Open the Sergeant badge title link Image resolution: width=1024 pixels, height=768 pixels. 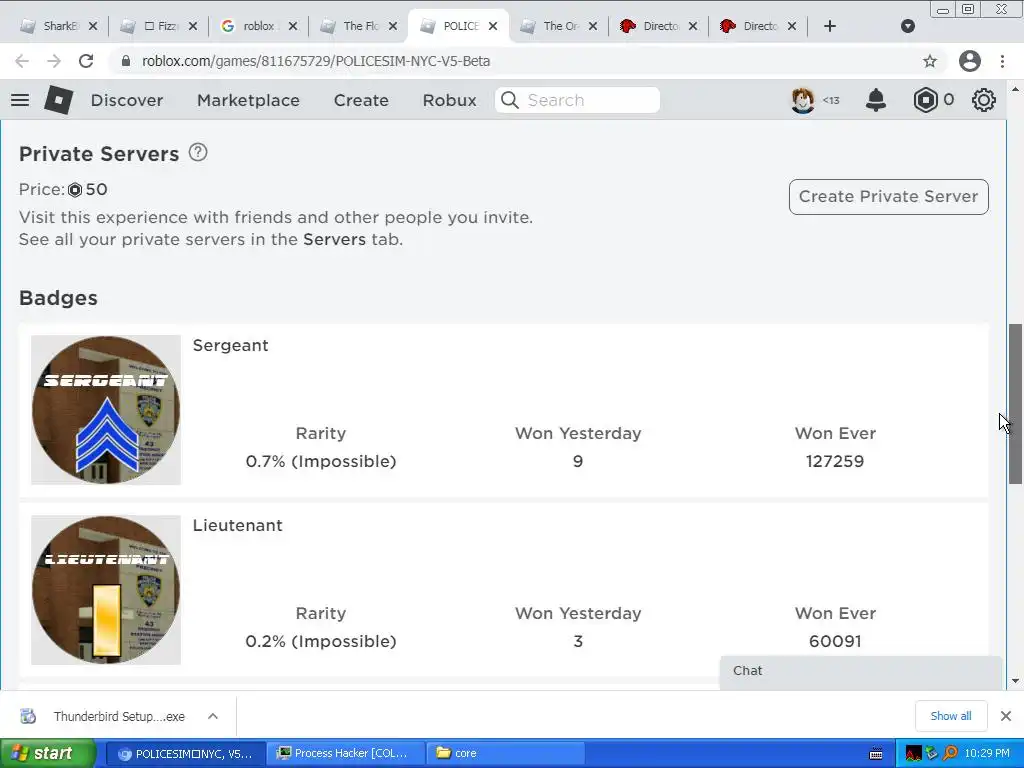231,345
